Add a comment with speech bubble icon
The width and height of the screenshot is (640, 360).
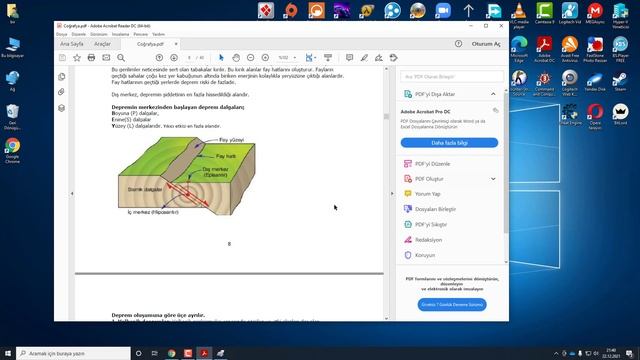(349, 58)
